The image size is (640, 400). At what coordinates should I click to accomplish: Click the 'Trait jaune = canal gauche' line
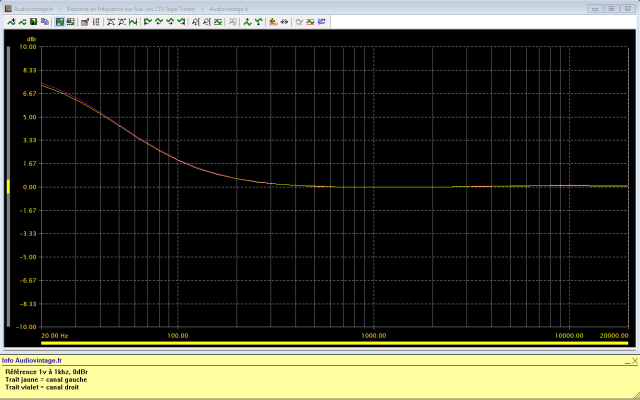click(46, 380)
